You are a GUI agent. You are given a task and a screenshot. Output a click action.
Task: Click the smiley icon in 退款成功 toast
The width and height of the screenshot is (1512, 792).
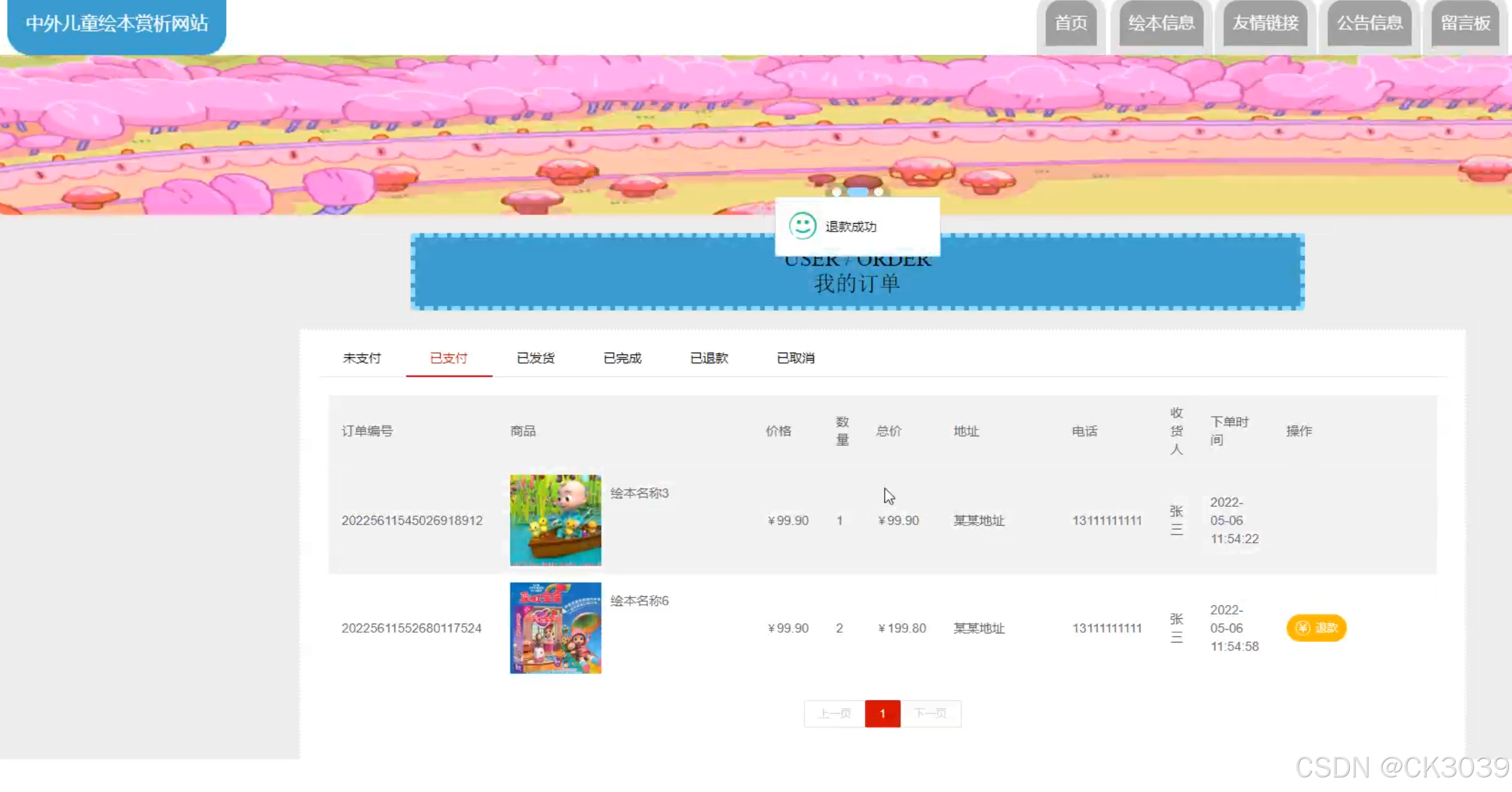pos(802,226)
